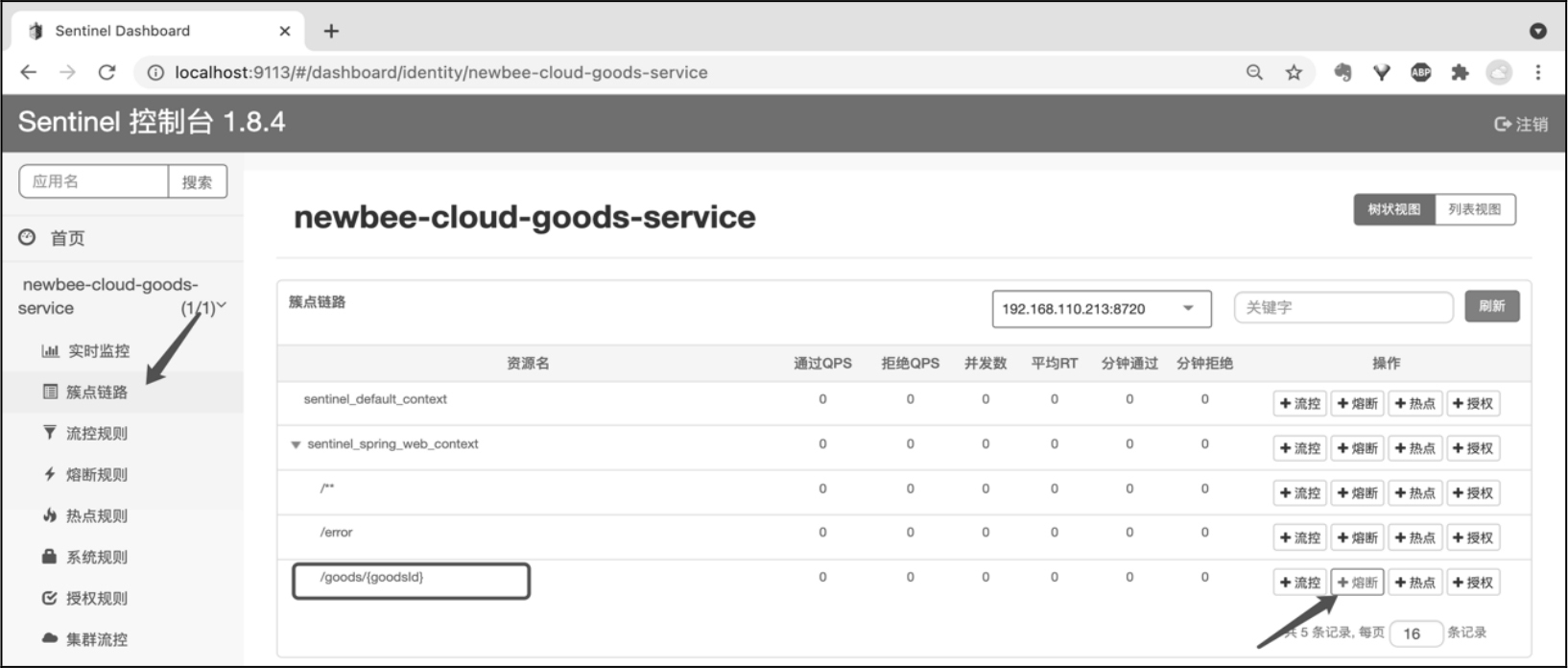This screenshot has height=668, width=1568.
Task: Collapse the newbee-cloud-goods-service sidebar app
Action: click(x=122, y=296)
